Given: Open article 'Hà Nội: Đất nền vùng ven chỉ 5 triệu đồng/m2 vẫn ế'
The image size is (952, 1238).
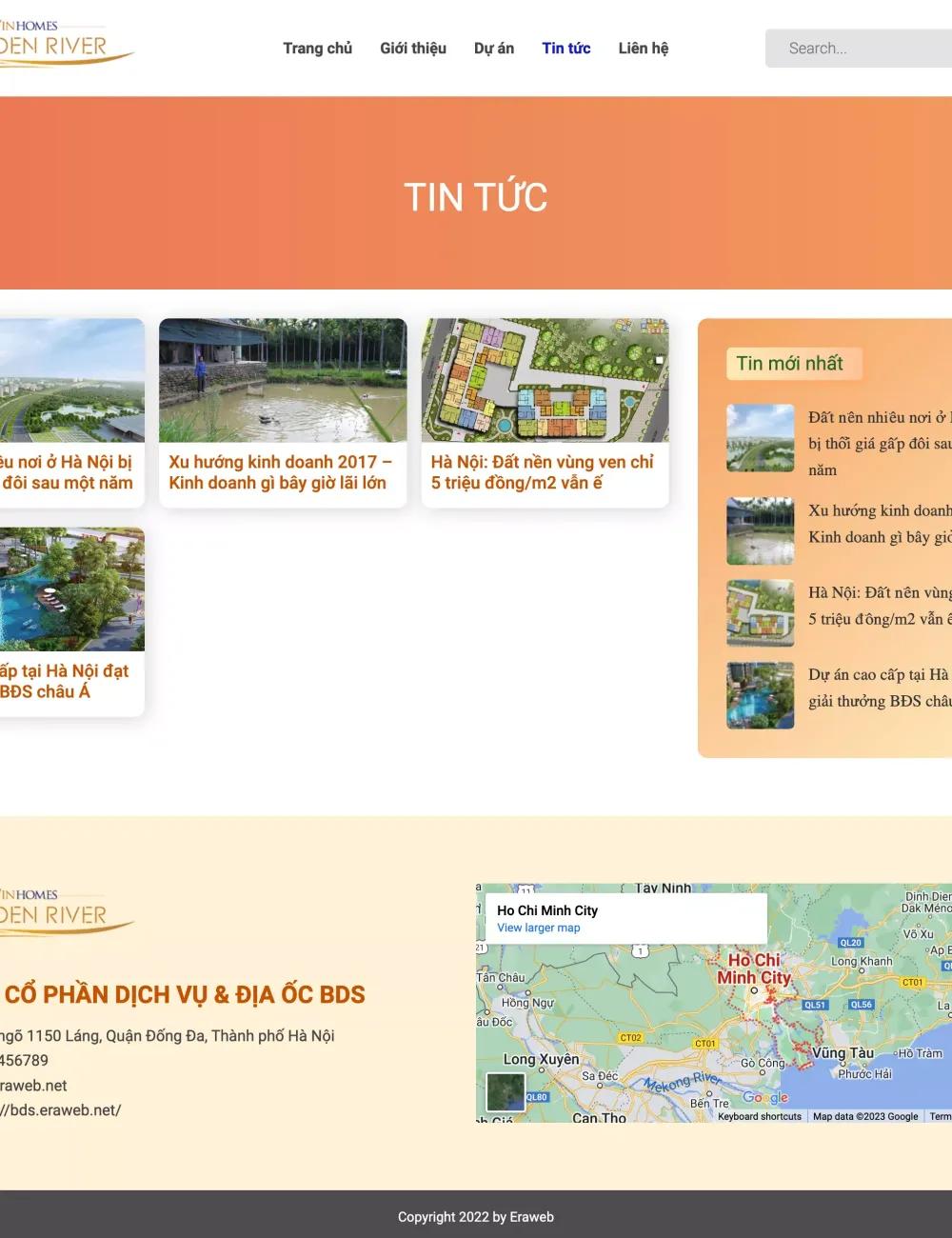Looking at the screenshot, I should [x=541, y=473].
